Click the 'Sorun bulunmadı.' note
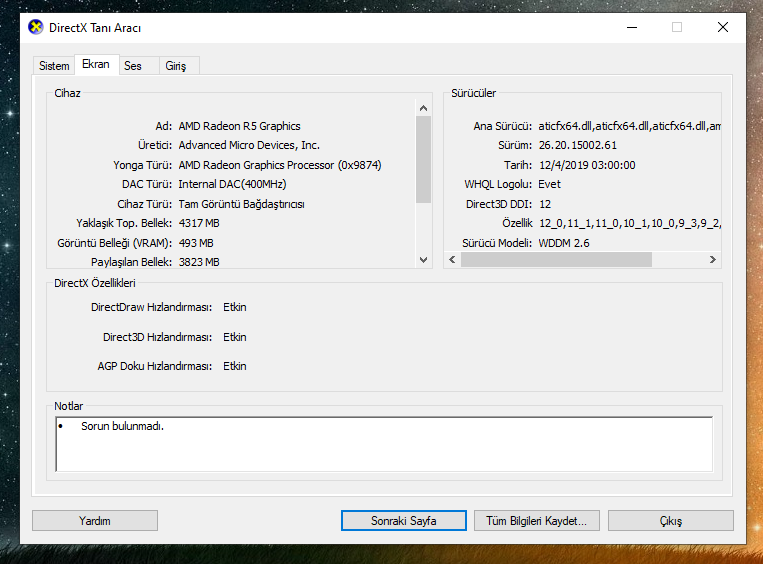 123,426
